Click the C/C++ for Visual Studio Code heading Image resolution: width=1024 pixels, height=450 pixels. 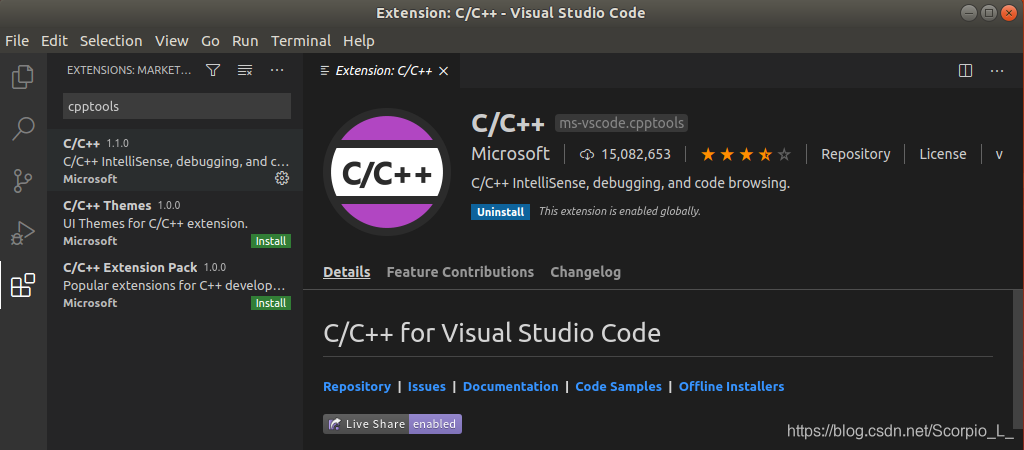click(492, 334)
